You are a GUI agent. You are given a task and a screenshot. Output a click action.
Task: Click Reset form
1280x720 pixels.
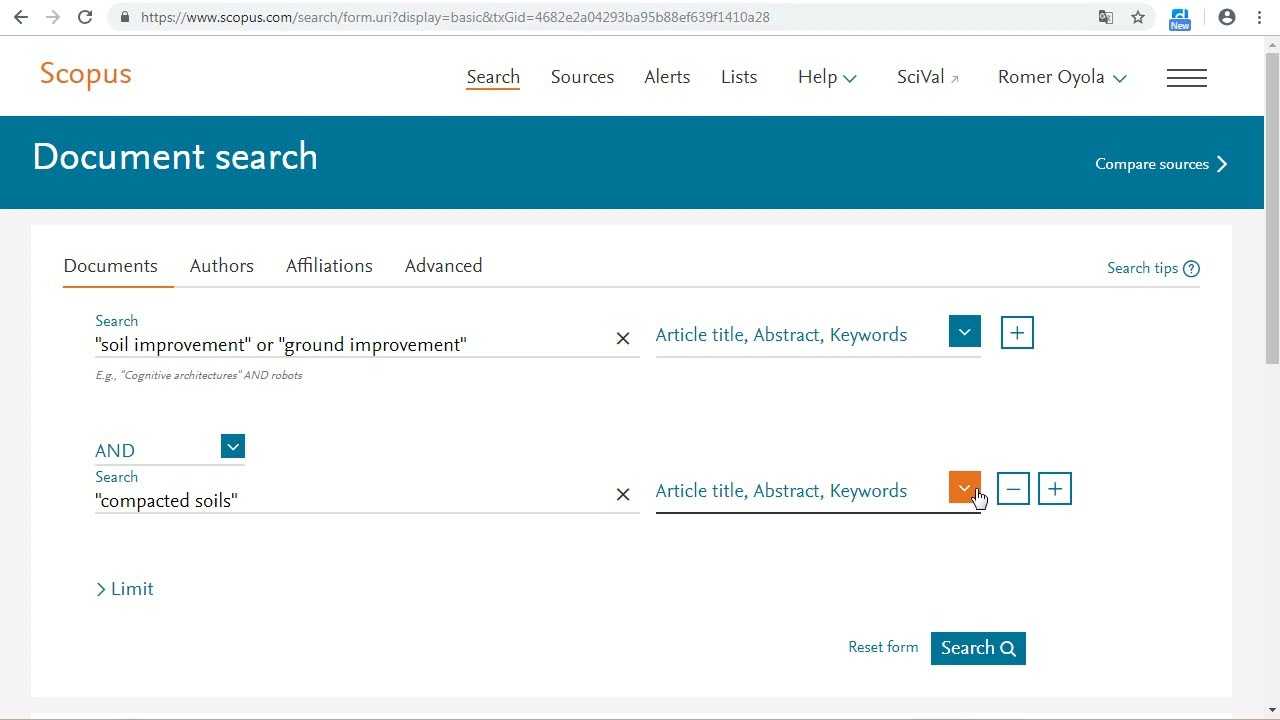(x=883, y=647)
